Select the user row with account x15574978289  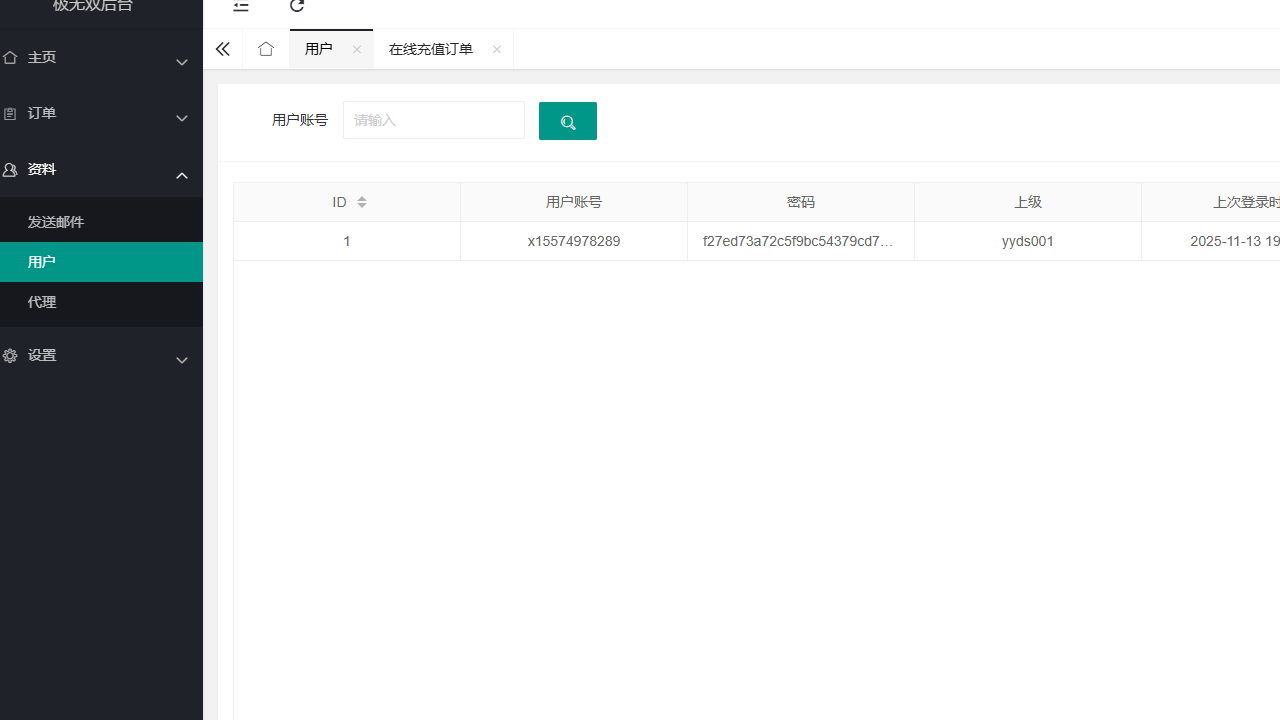pyautogui.click(x=573, y=241)
